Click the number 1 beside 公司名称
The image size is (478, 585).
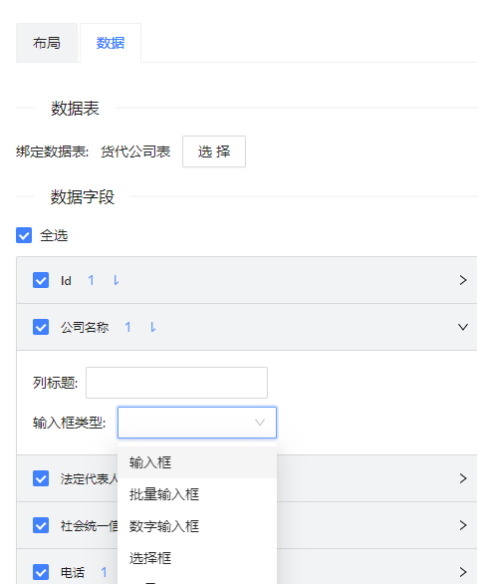(x=128, y=327)
